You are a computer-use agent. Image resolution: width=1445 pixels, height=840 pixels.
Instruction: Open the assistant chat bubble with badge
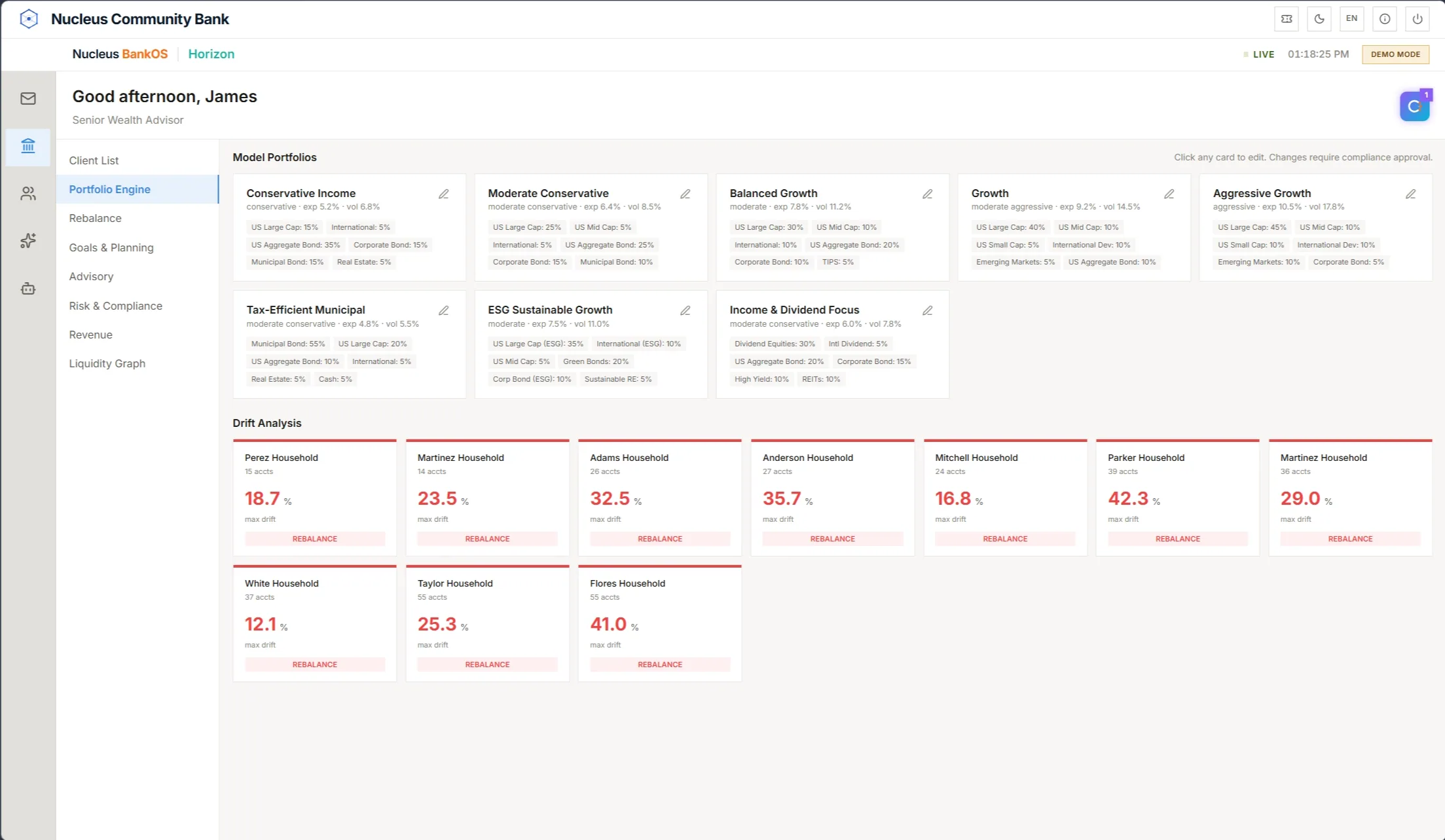point(1415,106)
